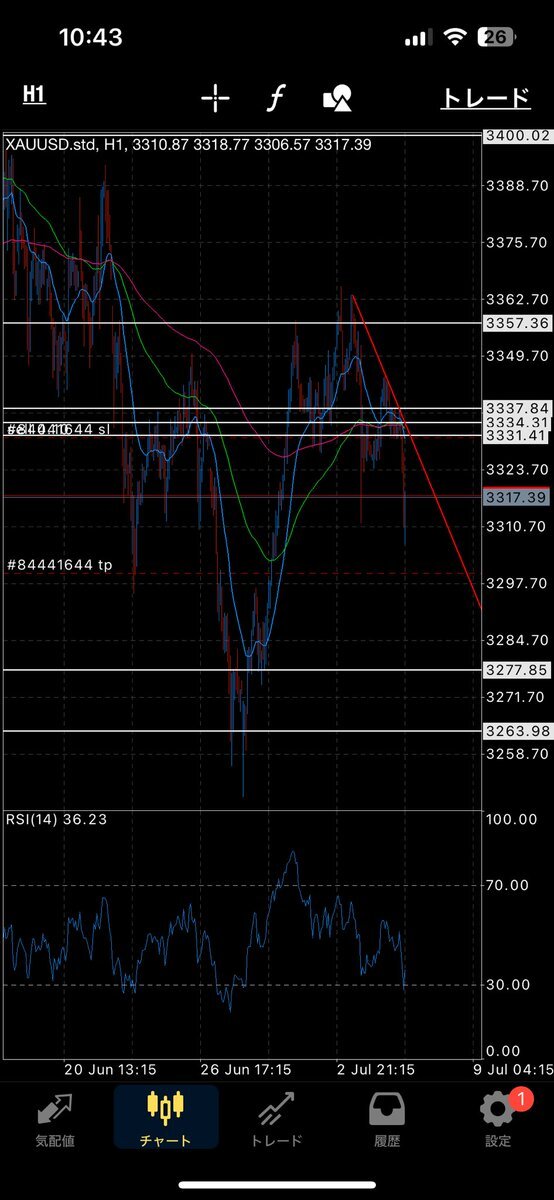Activate the crosshair tool

[x=215, y=97]
